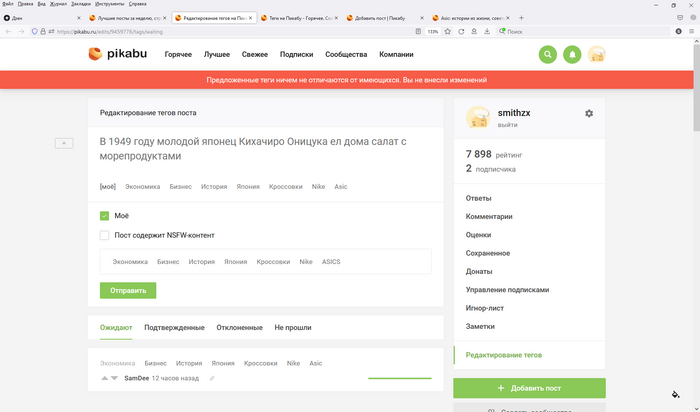Click the pikabu logo
Image resolution: width=700 pixels, height=412 pixels.
pyautogui.click(x=117, y=54)
